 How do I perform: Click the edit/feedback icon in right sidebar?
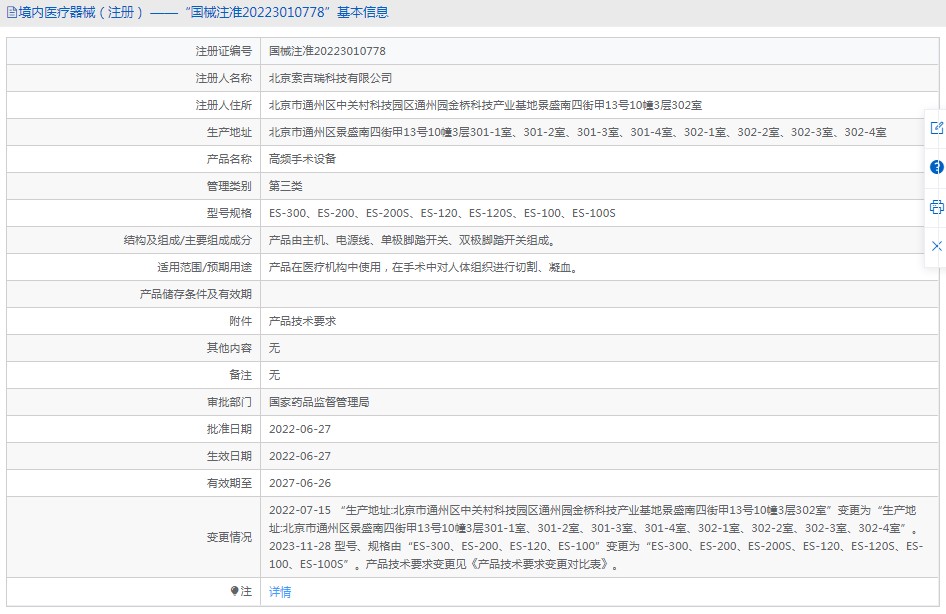click(936, 128)
